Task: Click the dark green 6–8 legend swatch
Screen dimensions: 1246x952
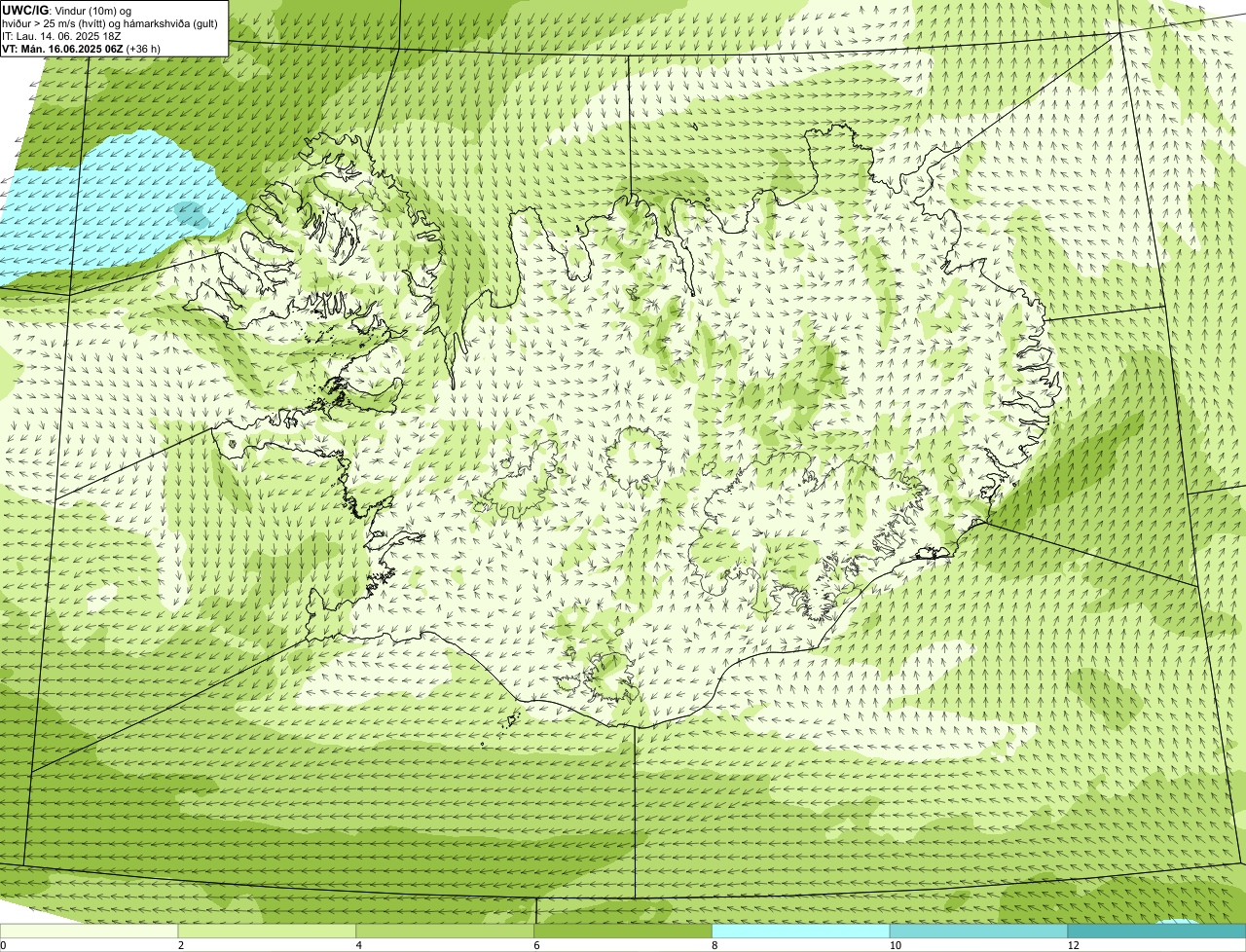Action: (x=623, y=931)
